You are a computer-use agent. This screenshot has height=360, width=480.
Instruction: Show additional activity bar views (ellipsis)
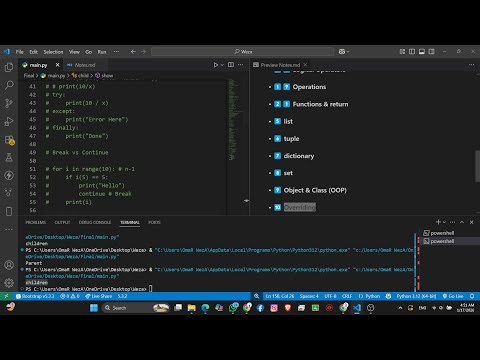tap(9, 229)
